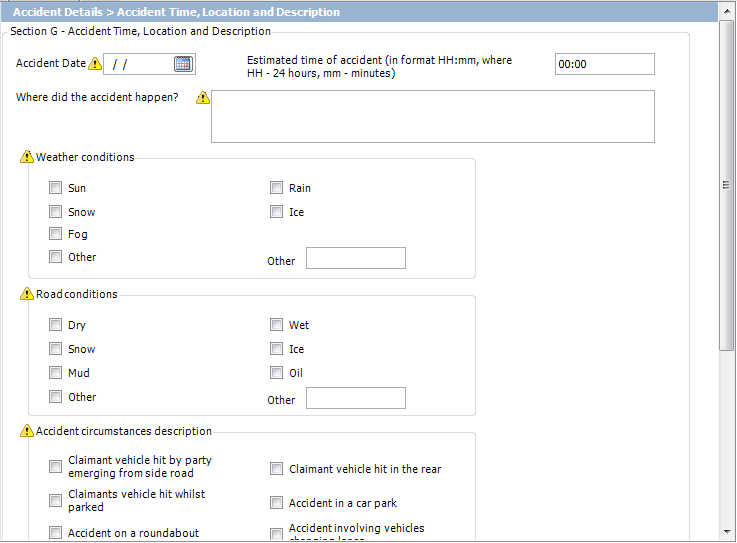Click the scrollbar up arrow

[727, 10]
